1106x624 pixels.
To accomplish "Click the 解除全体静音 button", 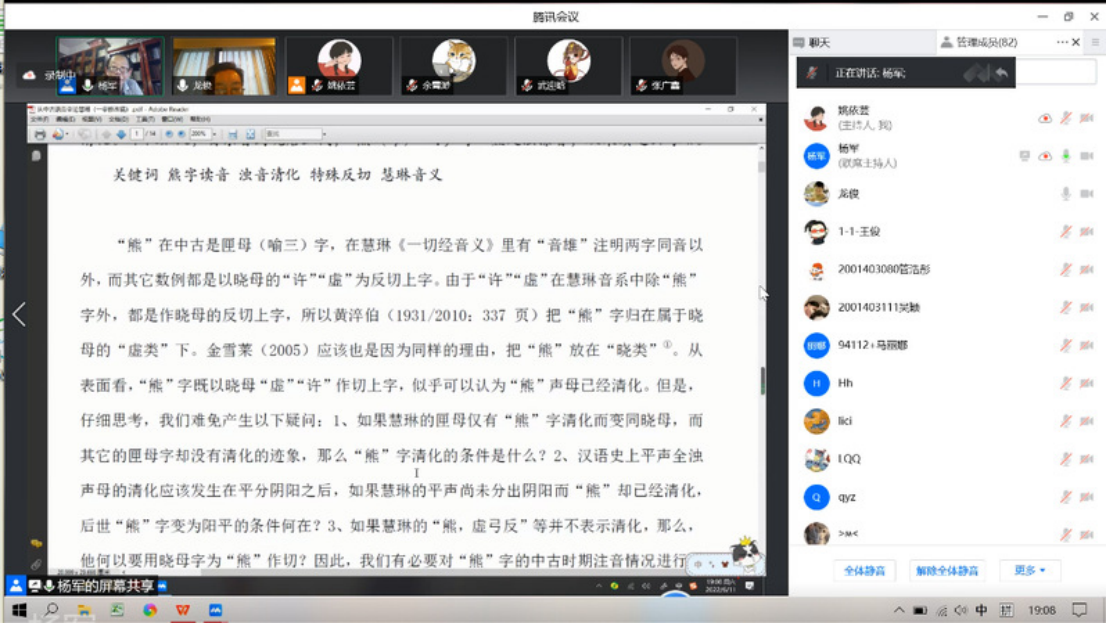I will coord(947,571).
